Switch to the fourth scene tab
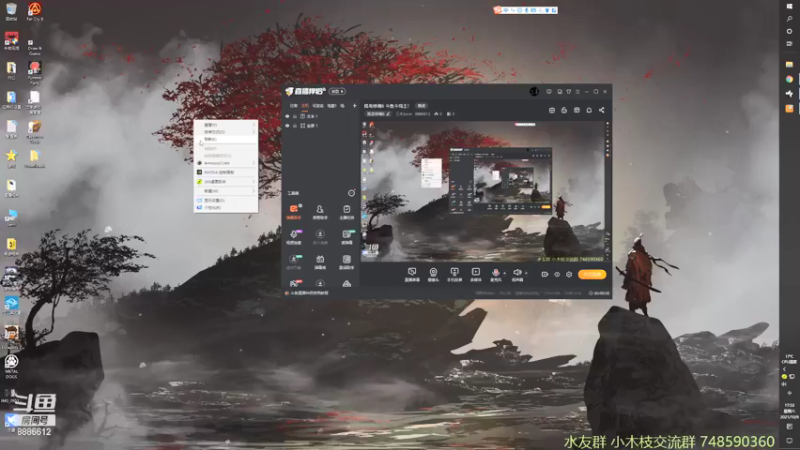 tap(332, 106)
